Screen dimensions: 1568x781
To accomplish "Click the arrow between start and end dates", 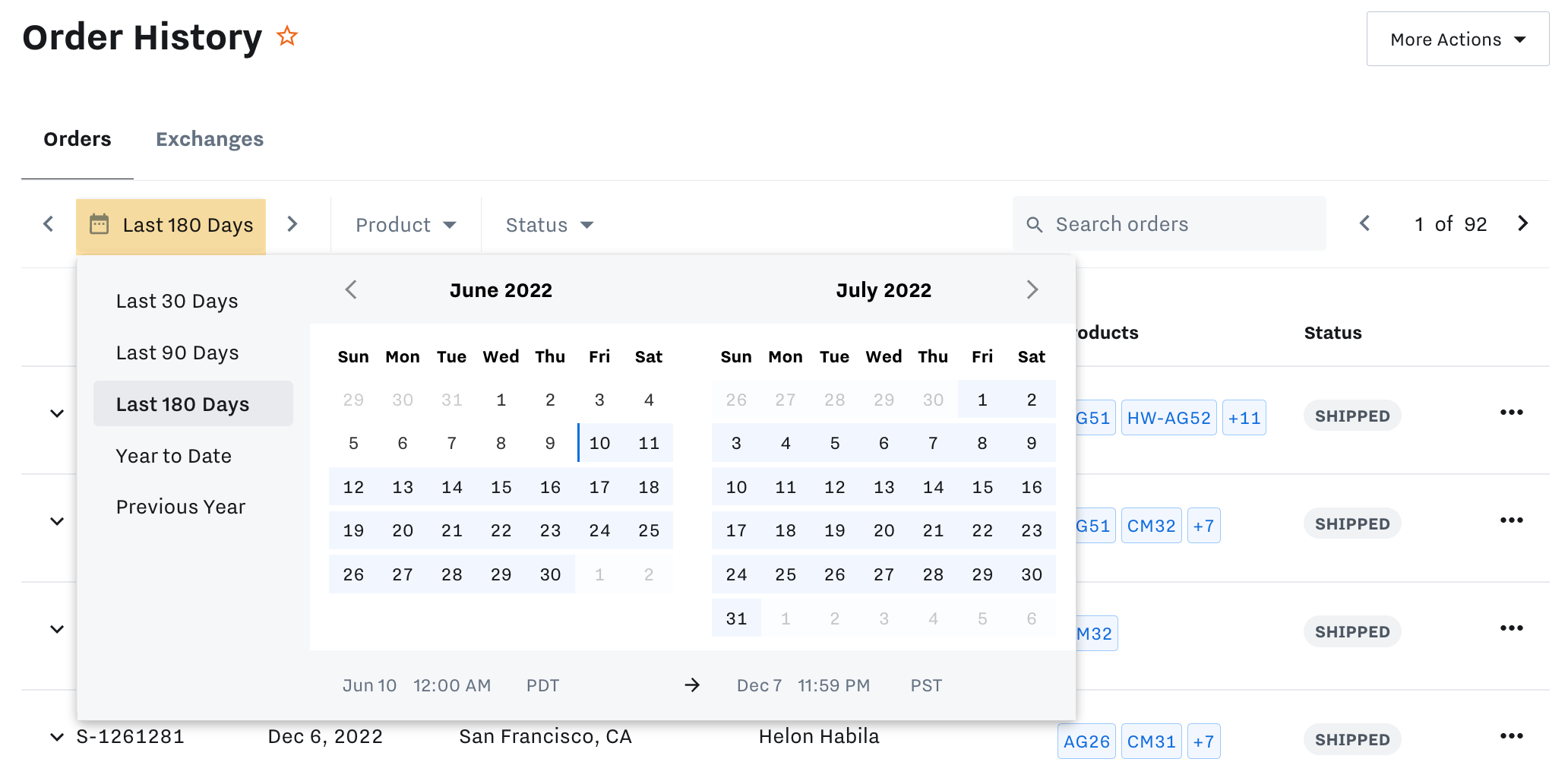I will [x=692, y=685].
